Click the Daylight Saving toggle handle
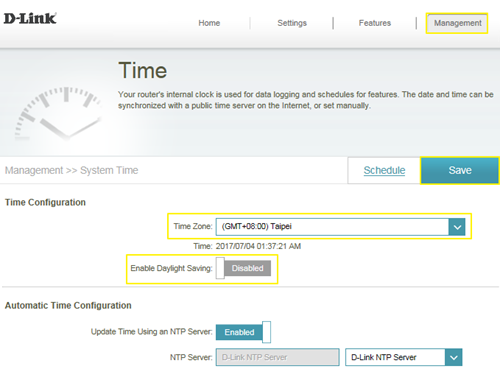Viewport: 500px width, 369px height. coord(220,268)
